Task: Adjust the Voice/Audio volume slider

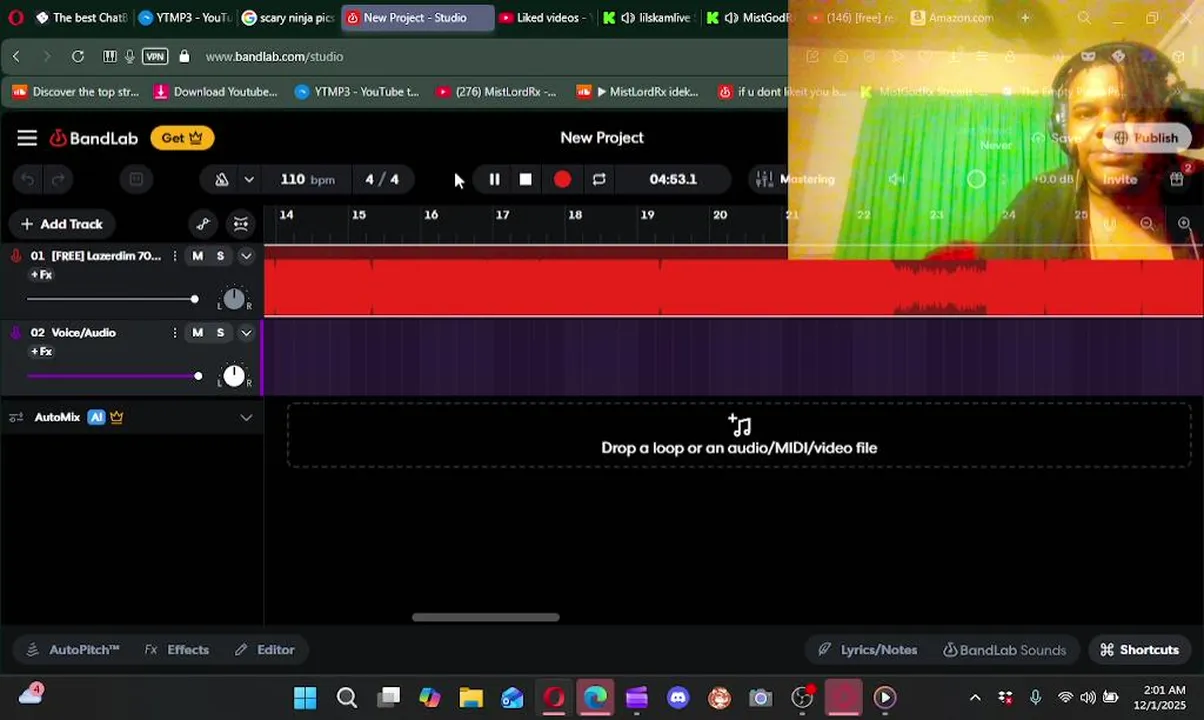Action: pos(114,376)
